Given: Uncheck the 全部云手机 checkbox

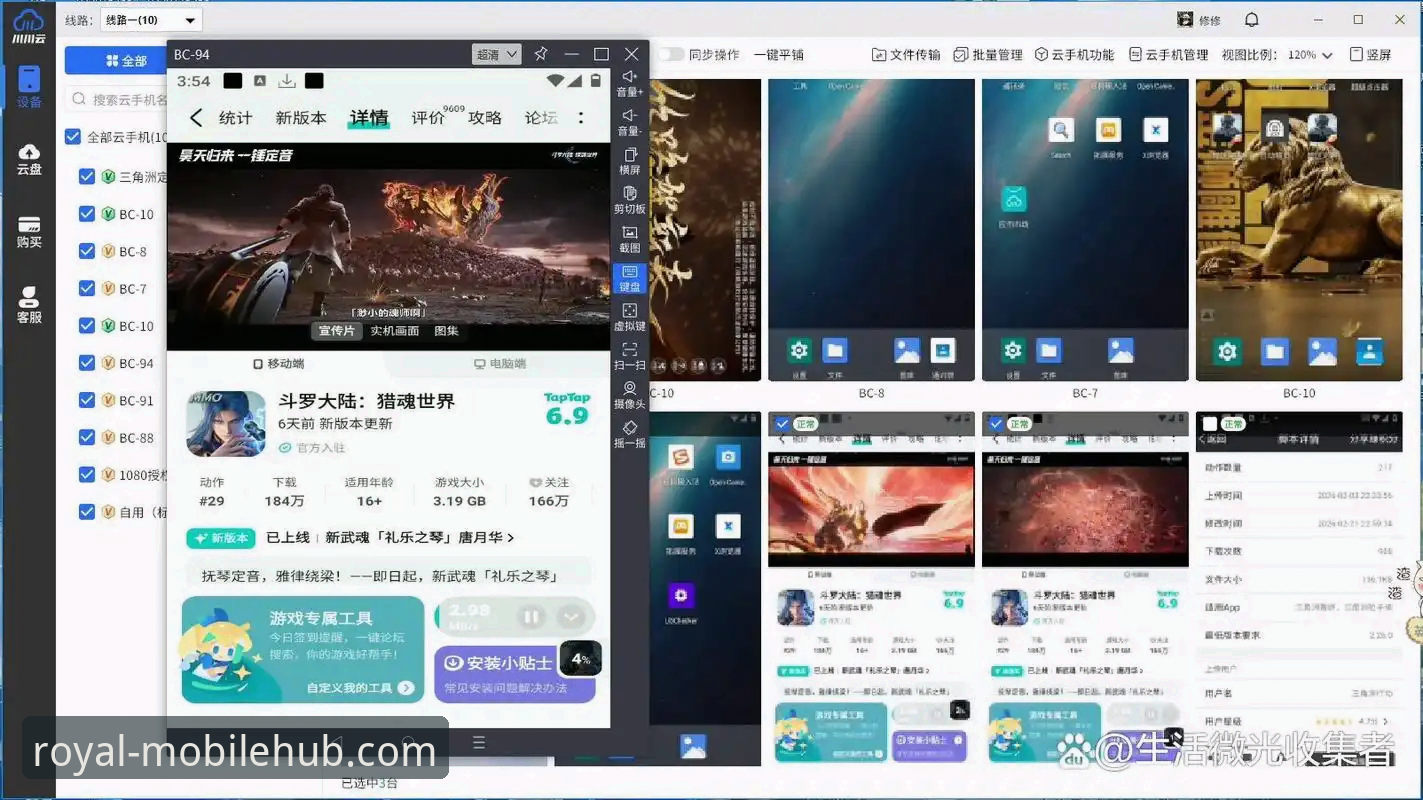Looking at the screenshot, I should click(x=73, y=137).
